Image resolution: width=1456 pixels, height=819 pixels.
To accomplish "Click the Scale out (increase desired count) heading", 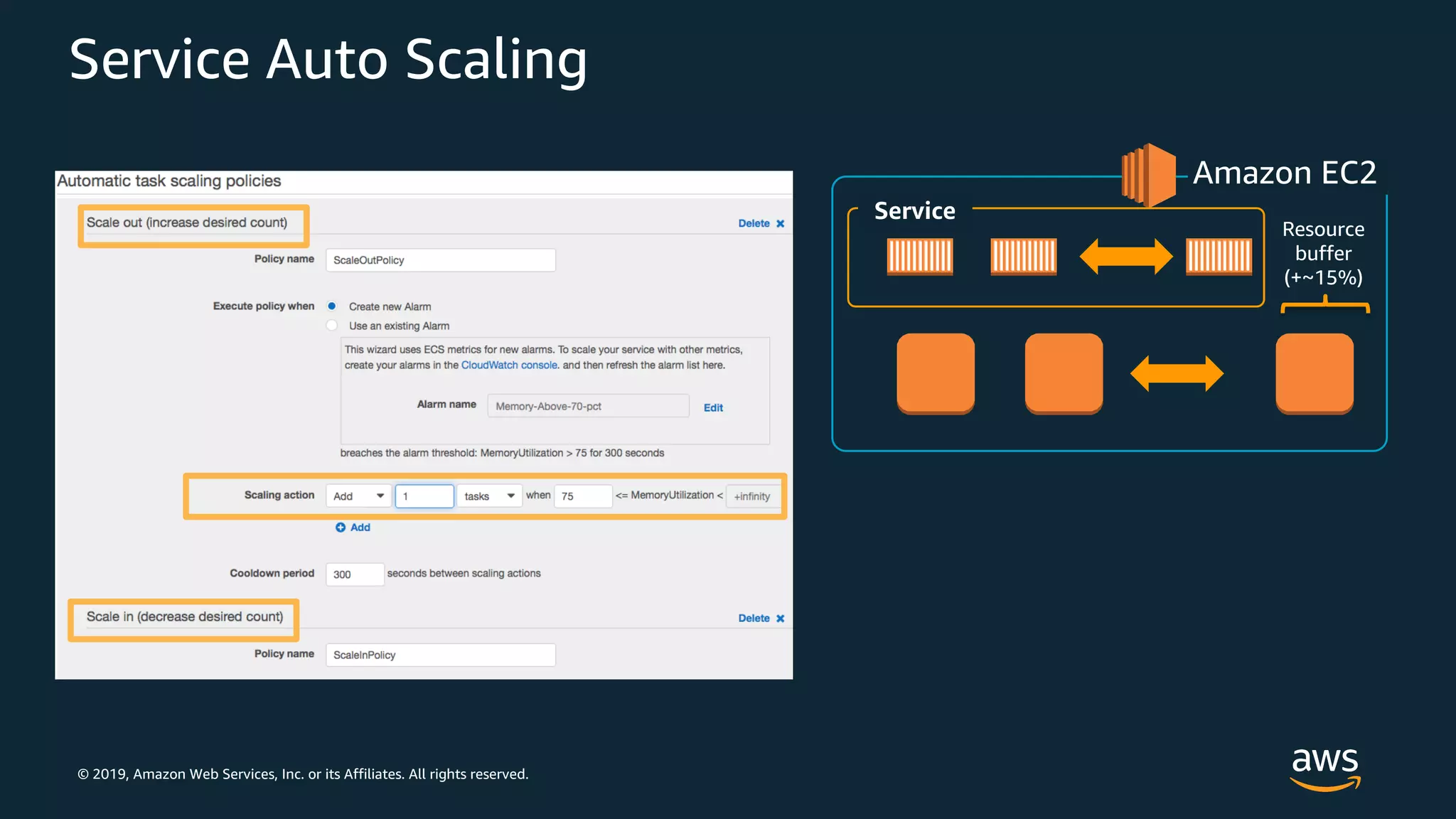I will (187, 223).
